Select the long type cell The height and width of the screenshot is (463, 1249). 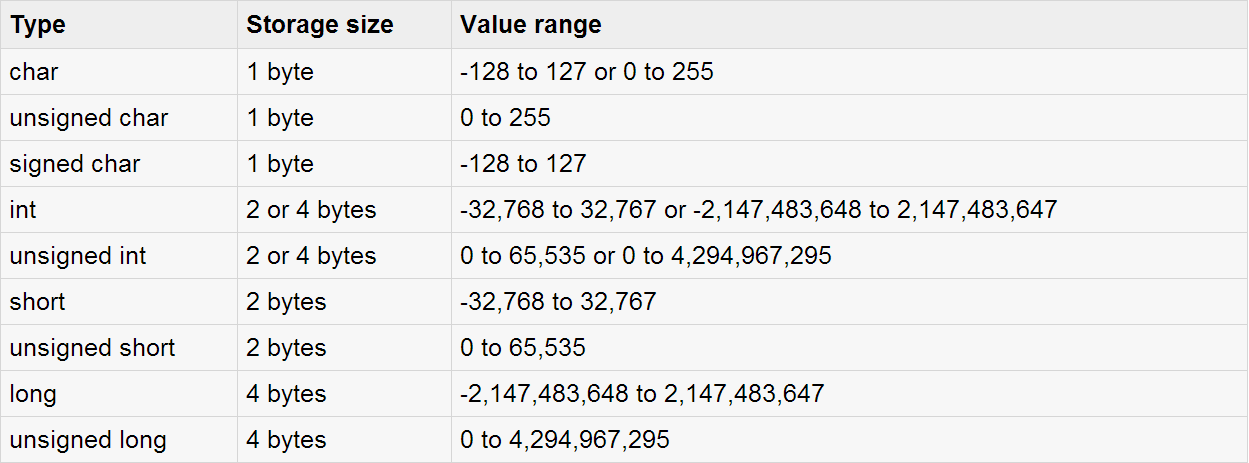(33, 394)
